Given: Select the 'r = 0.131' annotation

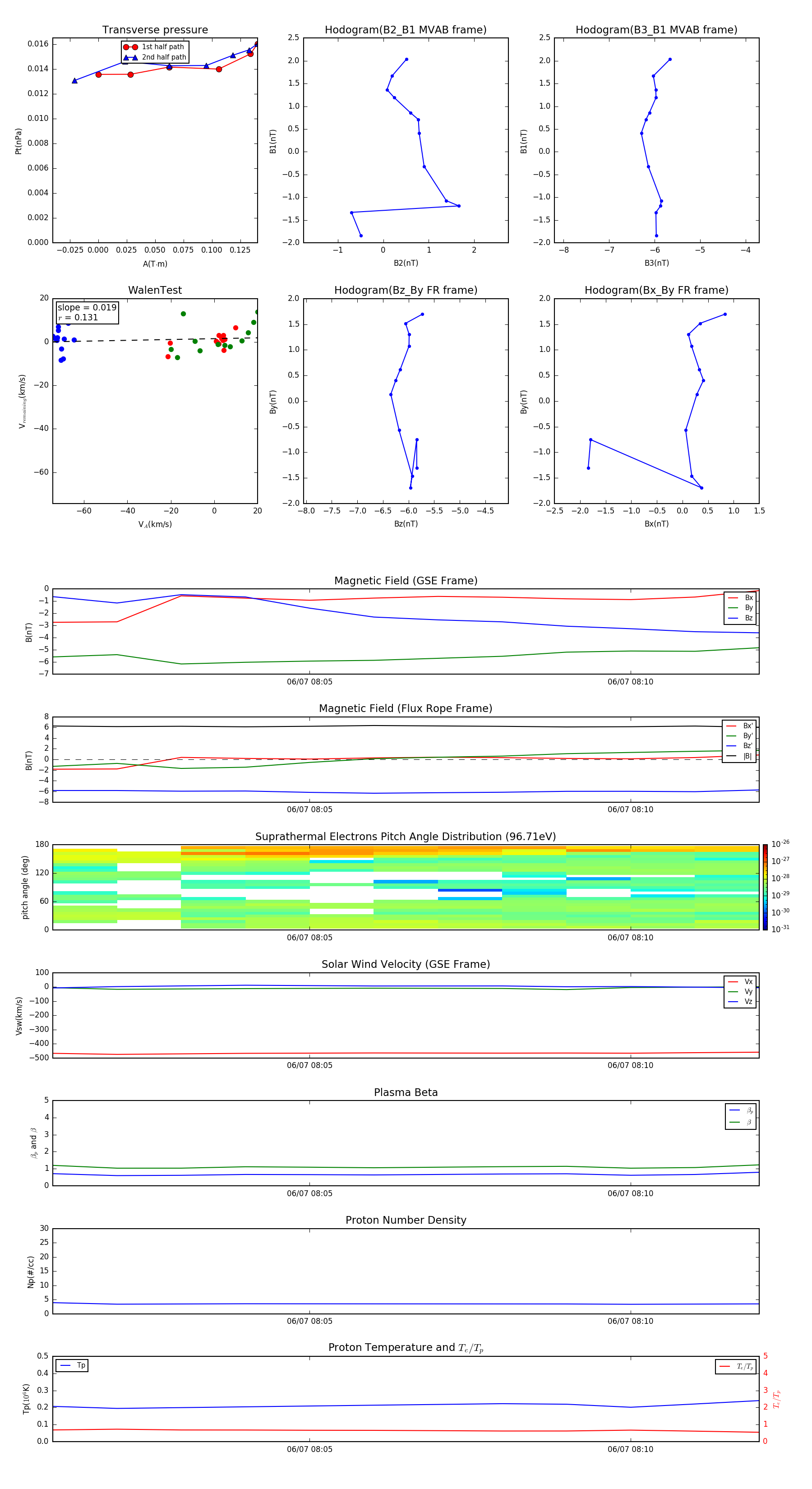Looking at the screenshot, I should pos(78,317).
